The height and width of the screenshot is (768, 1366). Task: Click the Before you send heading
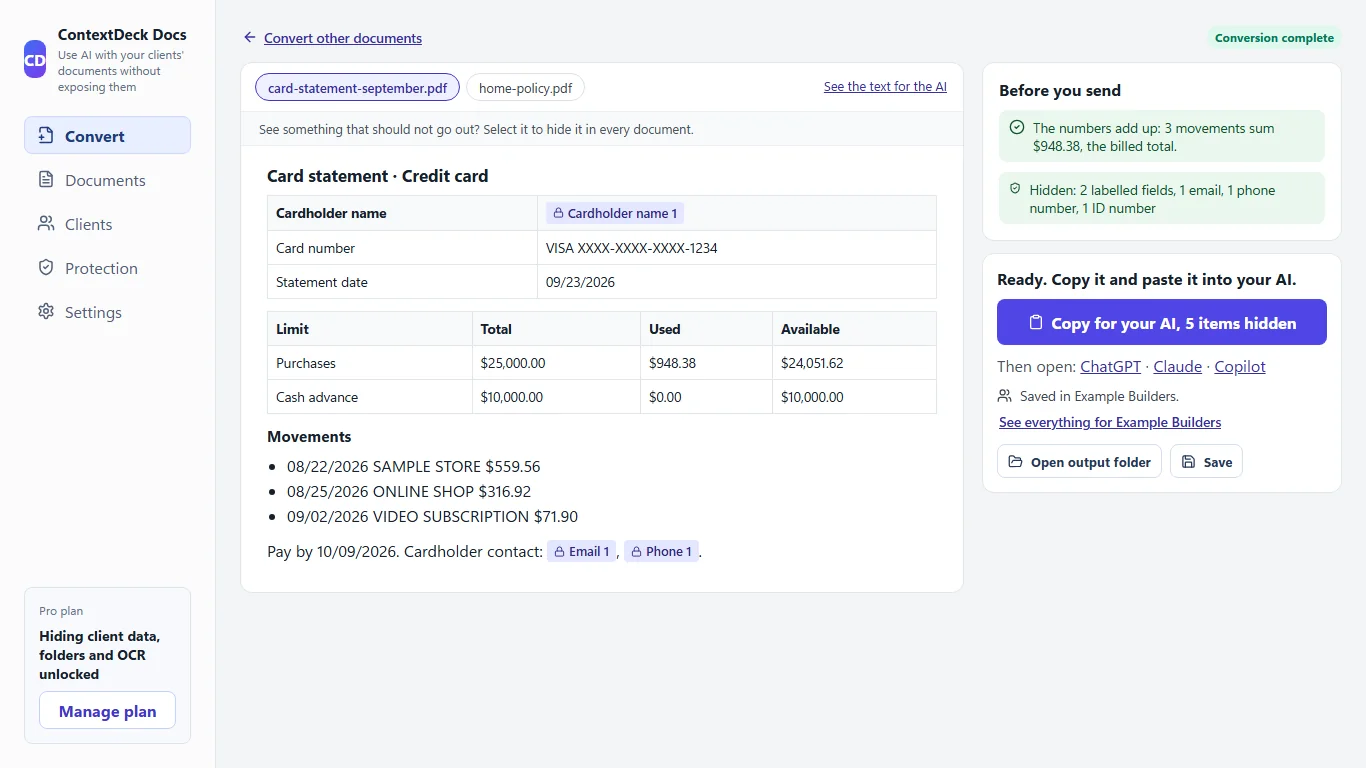(1060, 90)
